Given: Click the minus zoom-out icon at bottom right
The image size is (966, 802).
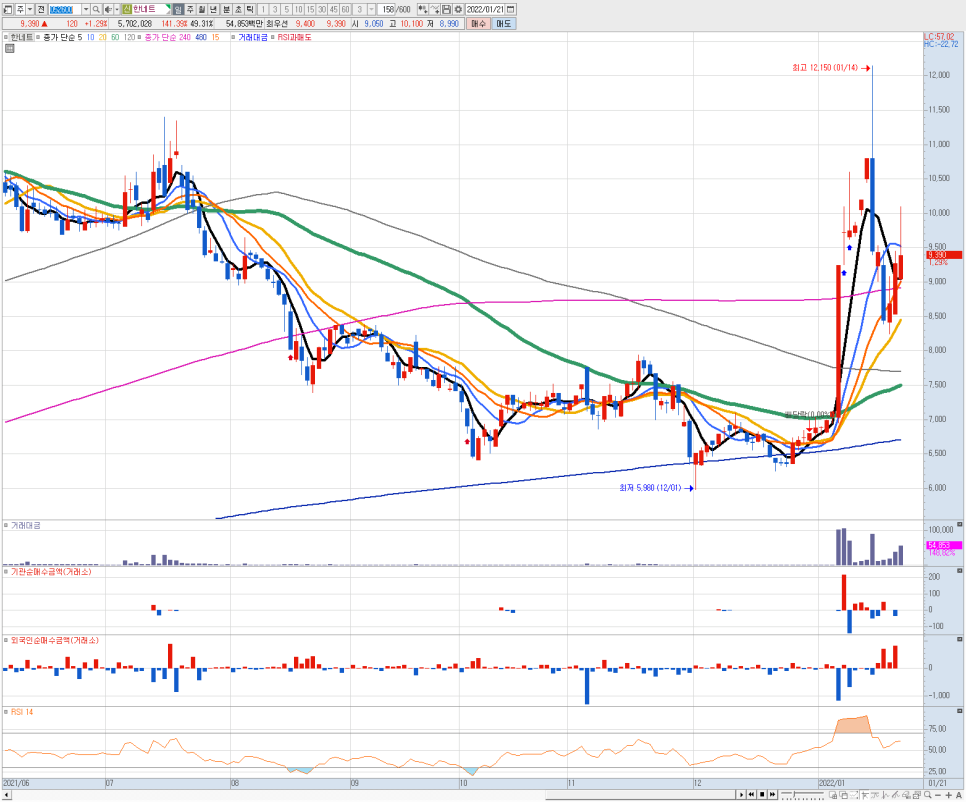Looking at the screenshot, I should [938, 795].
